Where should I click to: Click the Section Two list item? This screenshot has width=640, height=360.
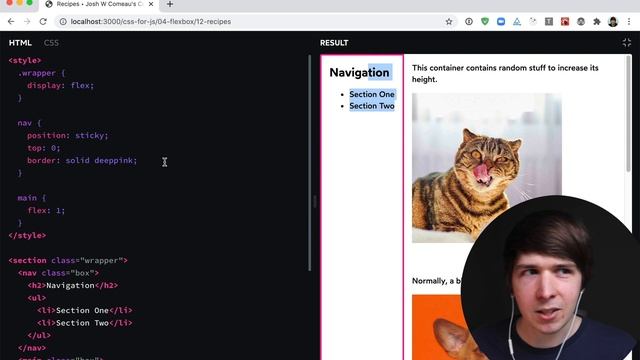pos(372,106)
